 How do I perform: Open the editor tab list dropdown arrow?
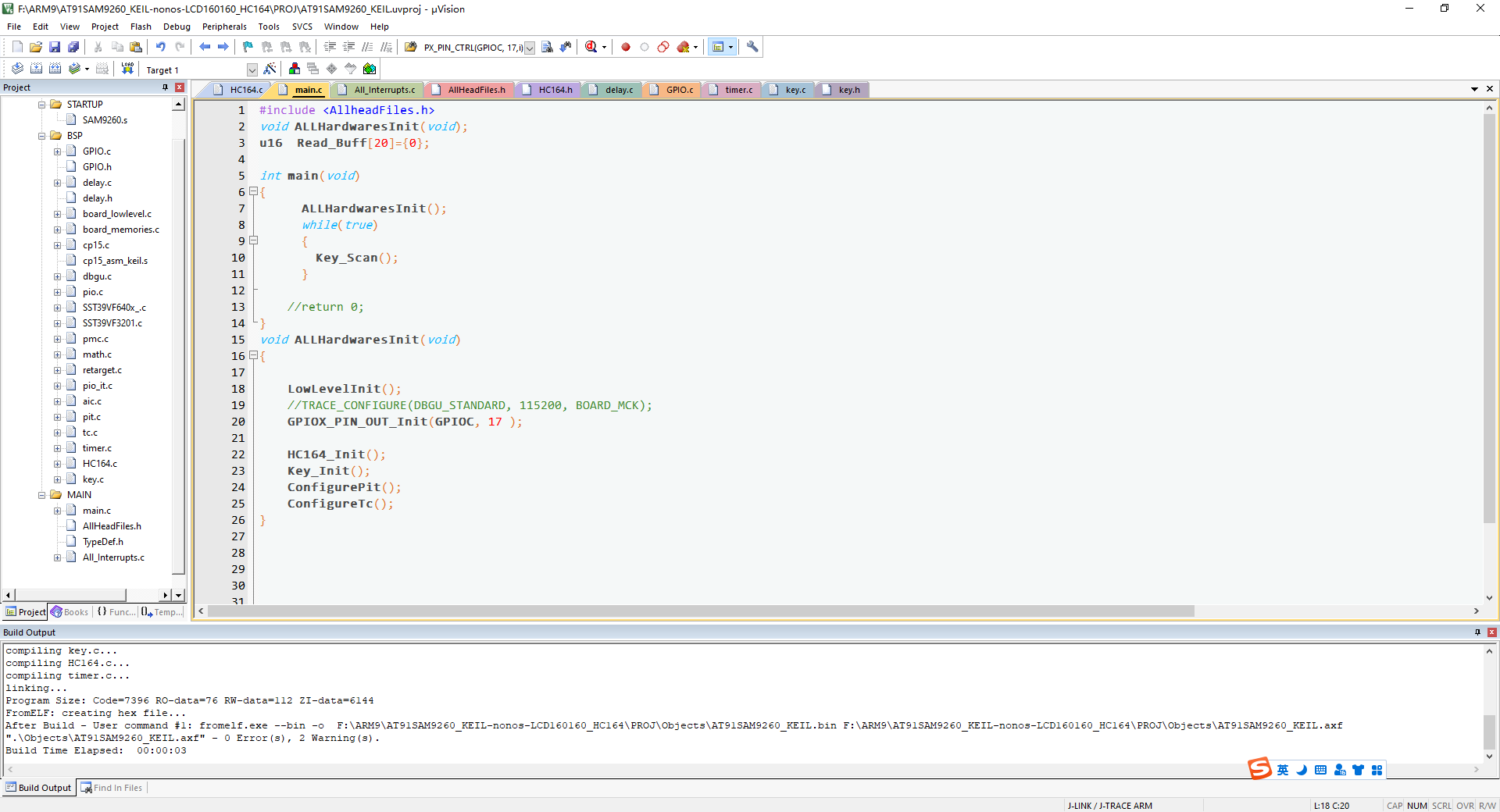(1474, 89)
